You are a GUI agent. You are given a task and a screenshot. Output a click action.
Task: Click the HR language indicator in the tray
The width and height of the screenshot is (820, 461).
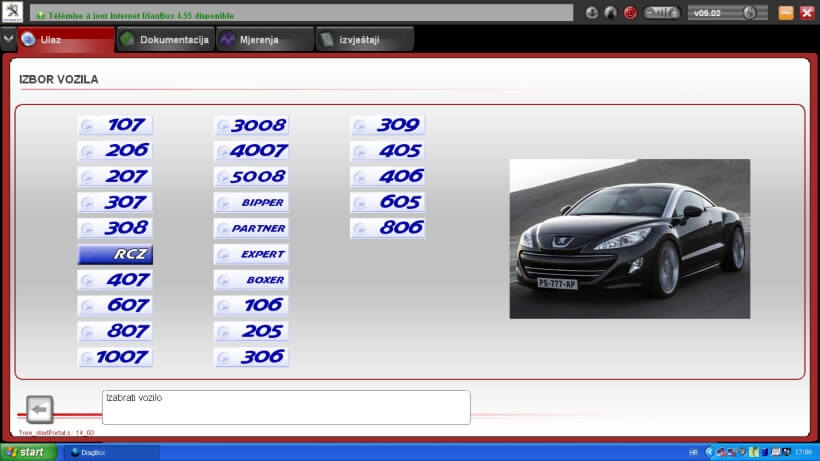(693, 453)
